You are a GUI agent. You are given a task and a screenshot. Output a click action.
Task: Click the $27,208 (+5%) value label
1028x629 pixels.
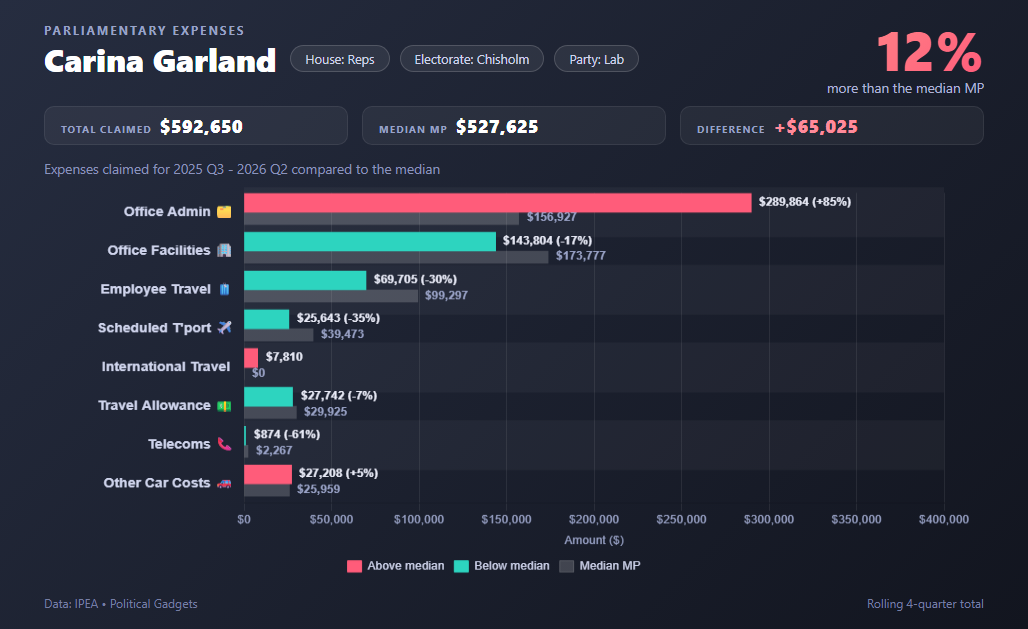tap(338, 473)
